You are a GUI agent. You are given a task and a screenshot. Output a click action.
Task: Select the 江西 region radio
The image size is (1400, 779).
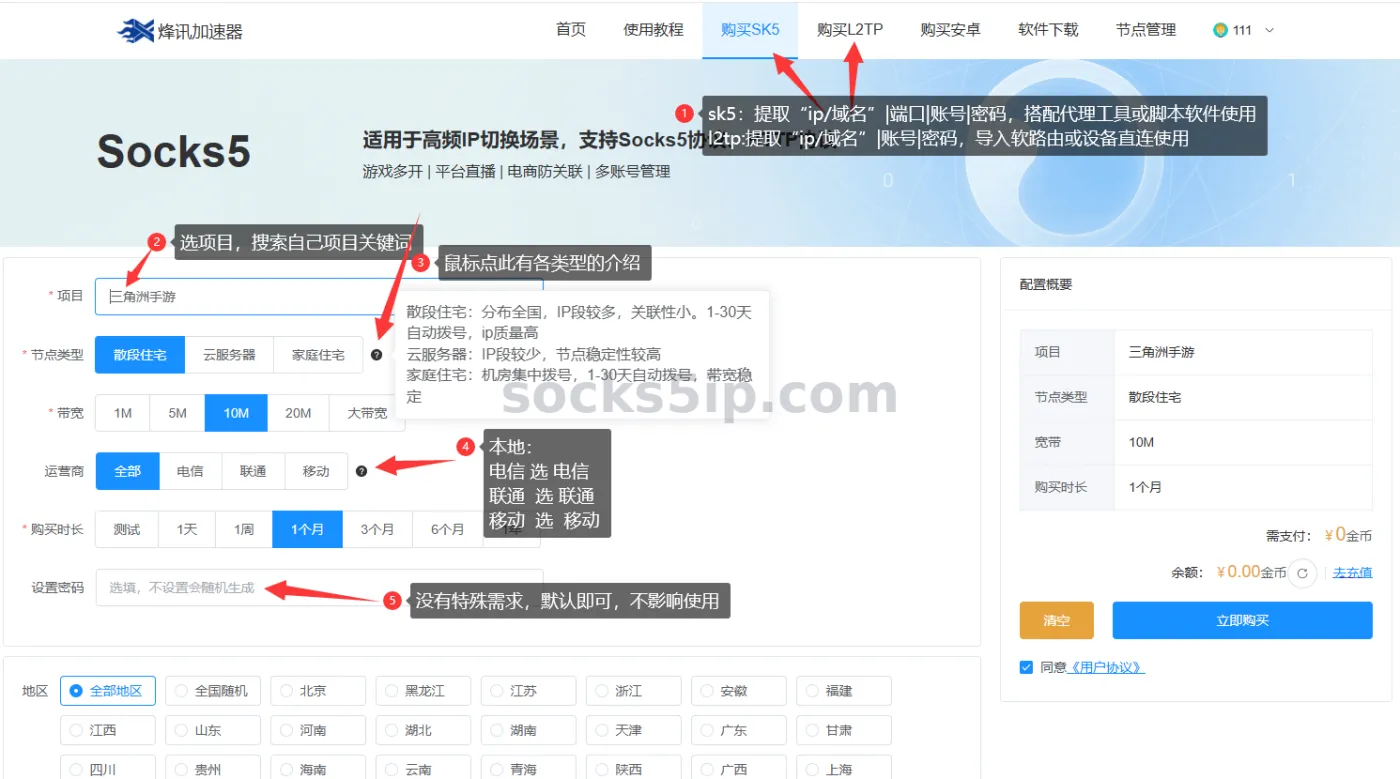click(x=107, y=730)
